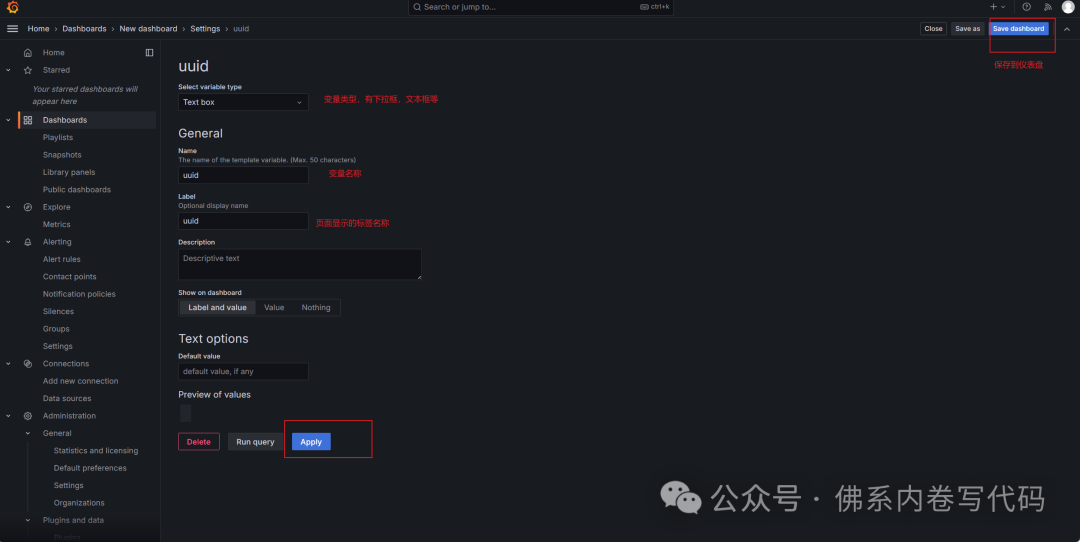The width and height of the screenshot is (1080, 542).
Task: Focus the Search or jump to field
Action: [541, 7]
